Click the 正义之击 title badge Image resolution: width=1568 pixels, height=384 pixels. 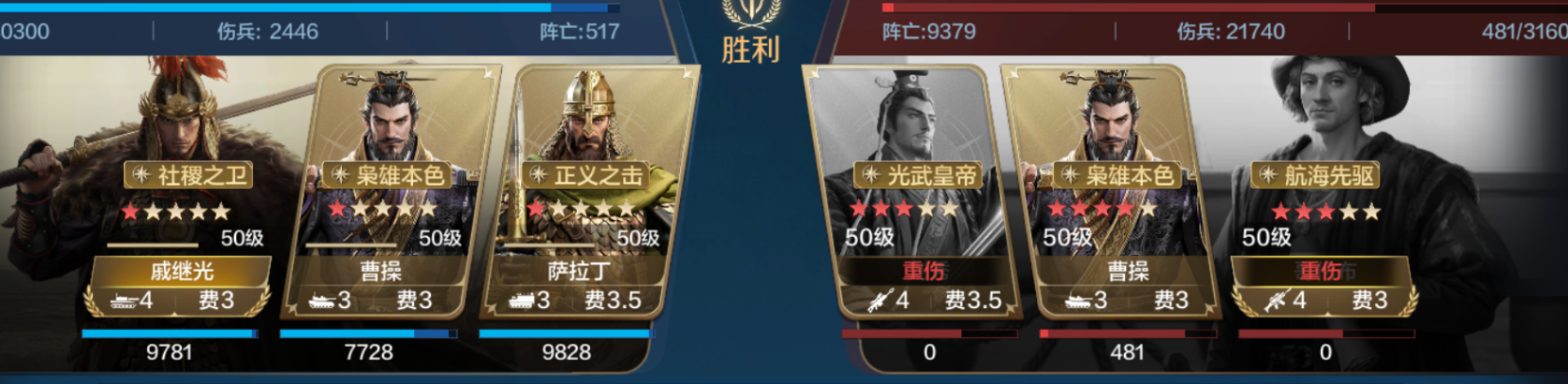[586, 175]
